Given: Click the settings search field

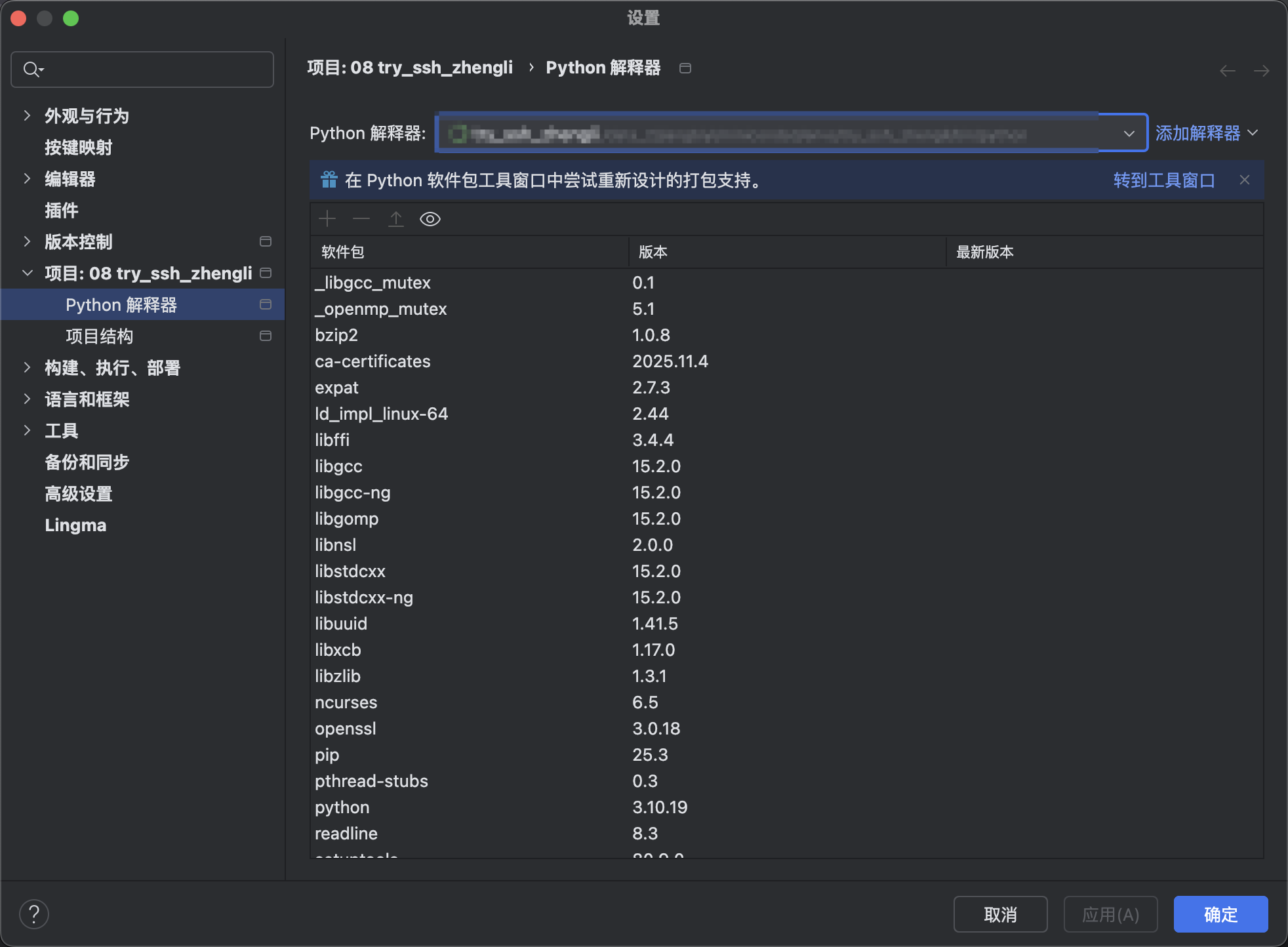Looking at the screenshot, I should [x=151, y=70].
